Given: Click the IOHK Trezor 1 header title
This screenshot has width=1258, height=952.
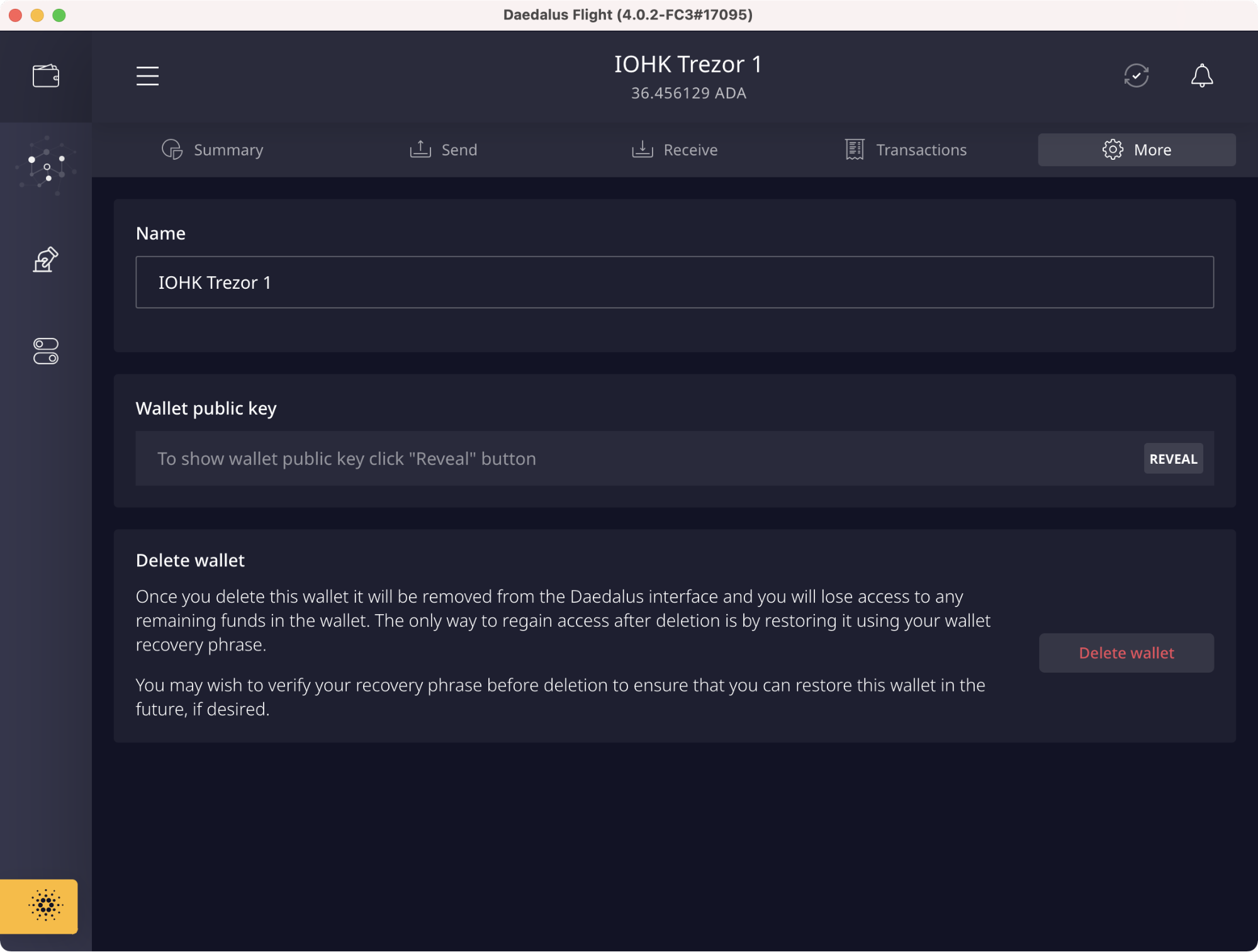Looking at the screenshot, I should (688, 64).
